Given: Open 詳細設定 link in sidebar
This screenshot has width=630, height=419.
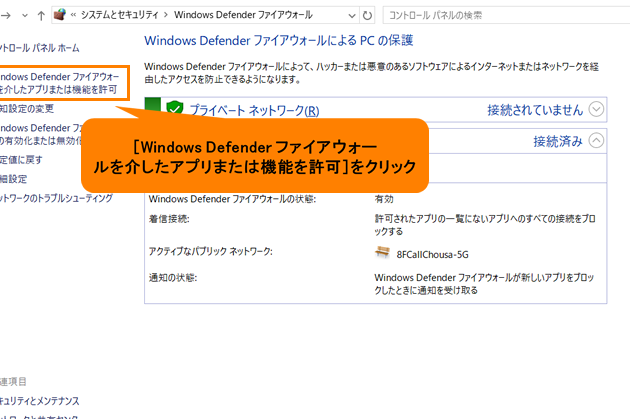Looking at the screenshot, I should pyautogui.click(x=15, y=179).
